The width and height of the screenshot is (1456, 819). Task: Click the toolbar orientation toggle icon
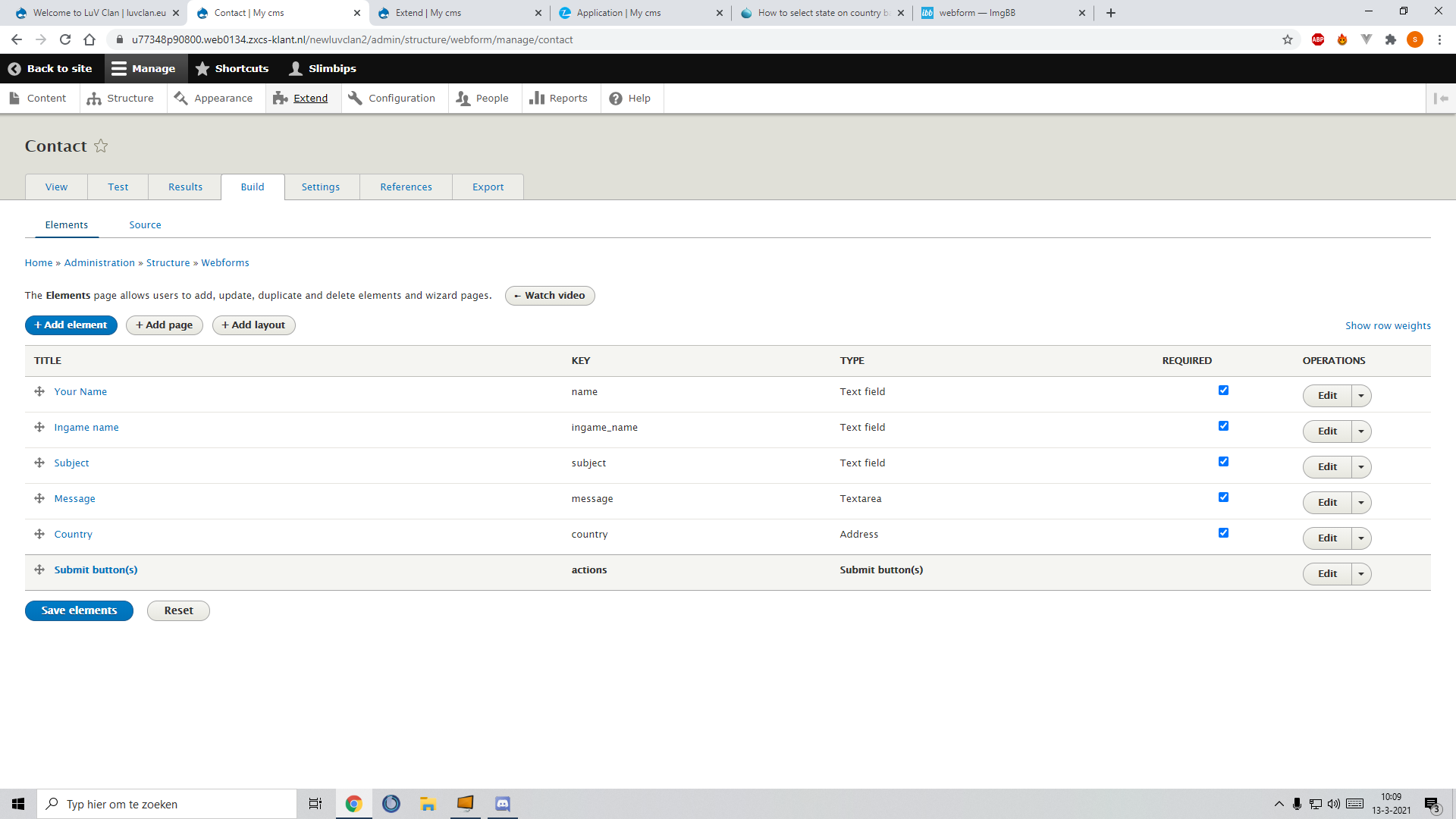[1441, 99]
